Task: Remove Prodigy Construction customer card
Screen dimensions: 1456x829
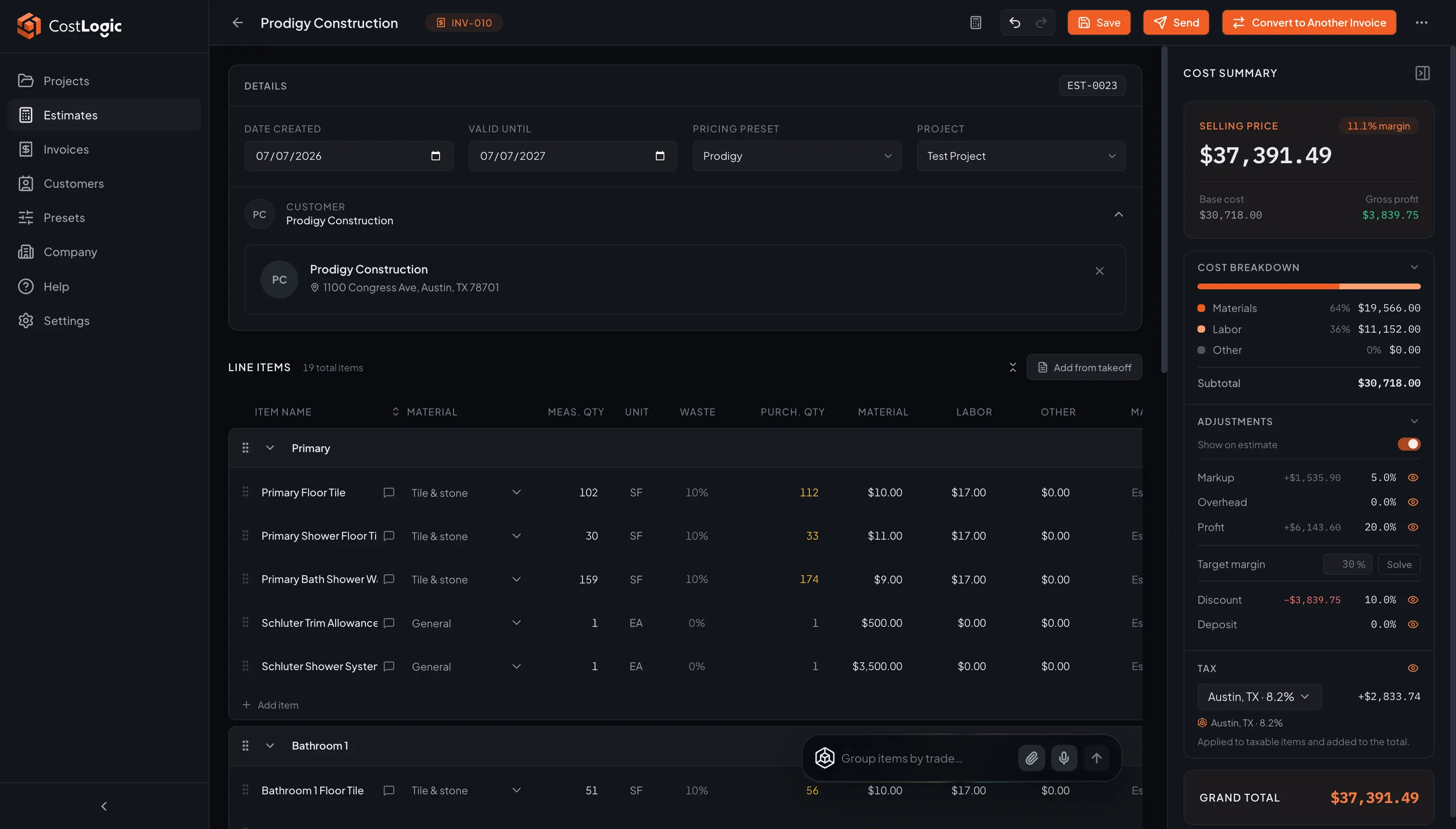Action: tap(1099, 271)
